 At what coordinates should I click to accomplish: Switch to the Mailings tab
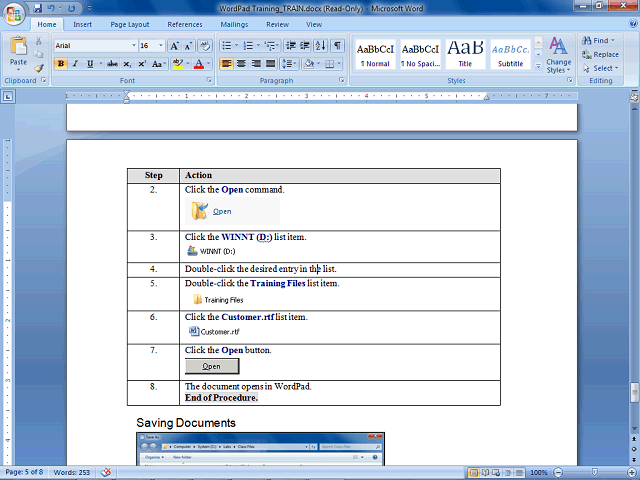234,24
